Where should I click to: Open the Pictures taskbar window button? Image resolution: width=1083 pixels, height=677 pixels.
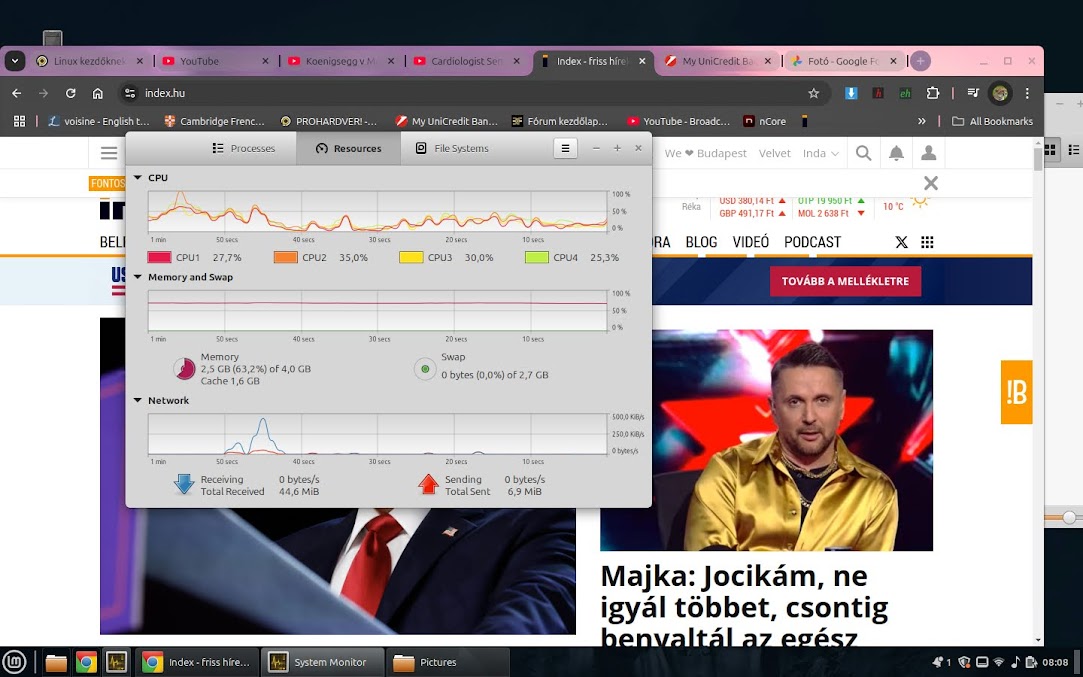point(447,662)
